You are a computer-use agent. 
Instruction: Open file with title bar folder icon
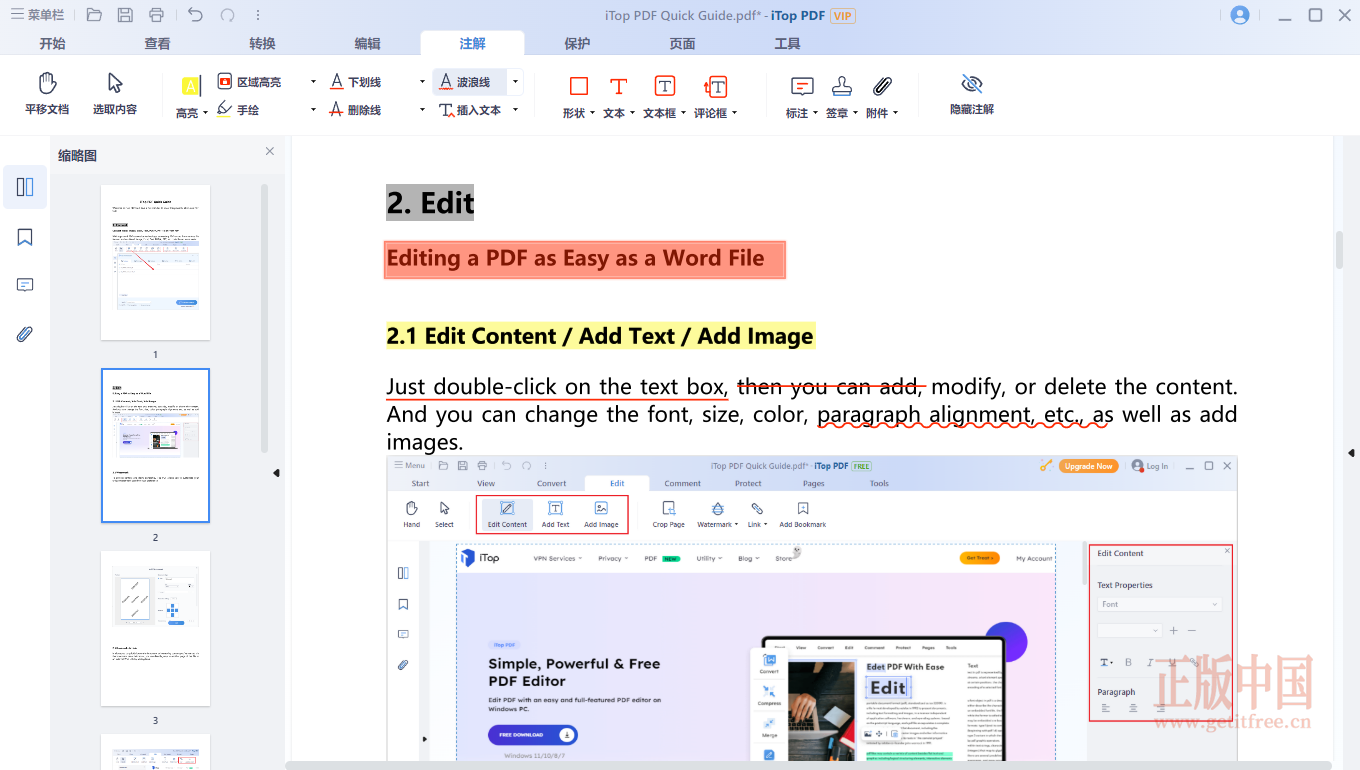[x=94, y=15]
